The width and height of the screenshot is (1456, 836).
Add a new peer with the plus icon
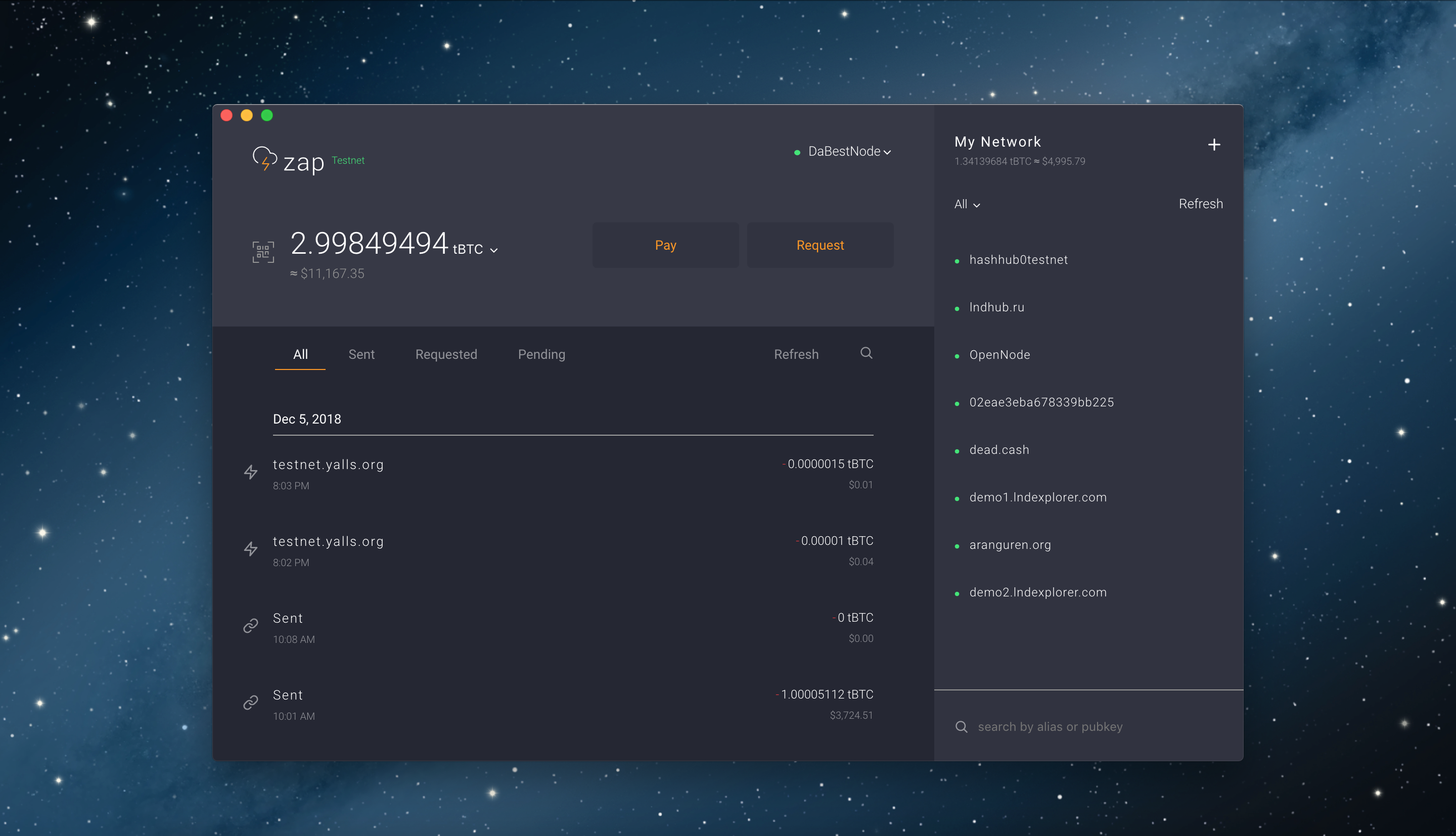[x=1214, y=144]
